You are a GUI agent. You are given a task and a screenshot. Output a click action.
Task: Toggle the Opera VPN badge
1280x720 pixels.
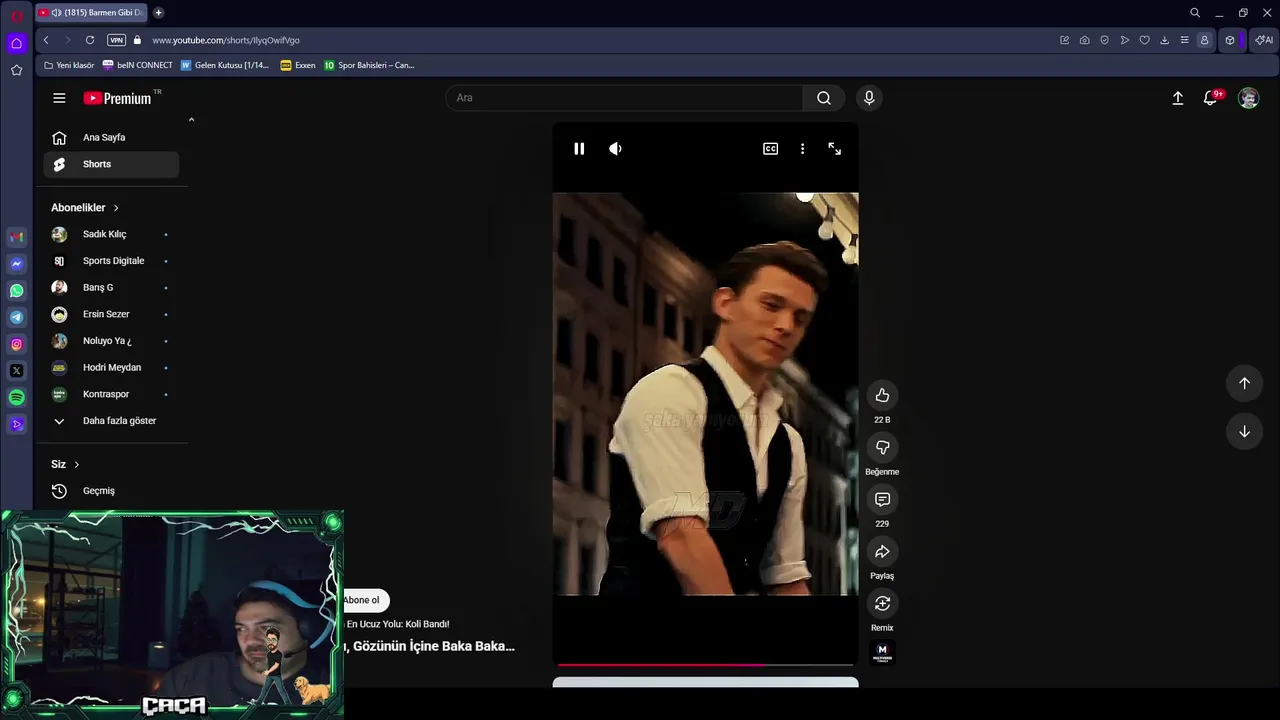(116, 40)
